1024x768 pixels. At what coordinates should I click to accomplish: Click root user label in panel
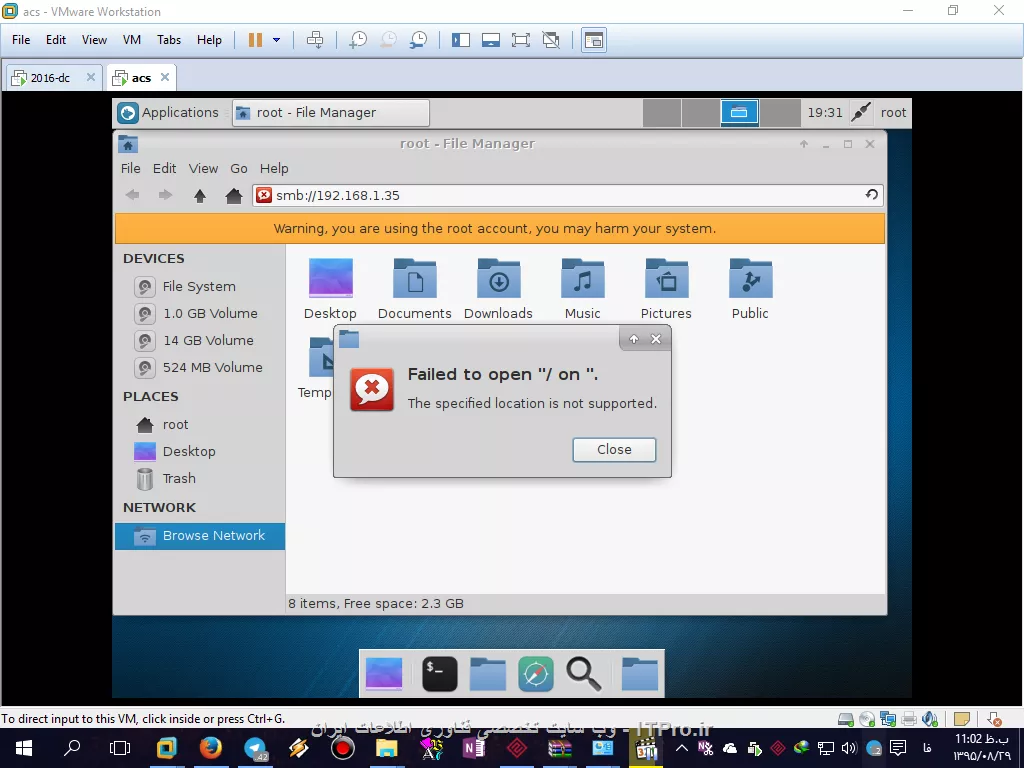[x=893, y=112]
